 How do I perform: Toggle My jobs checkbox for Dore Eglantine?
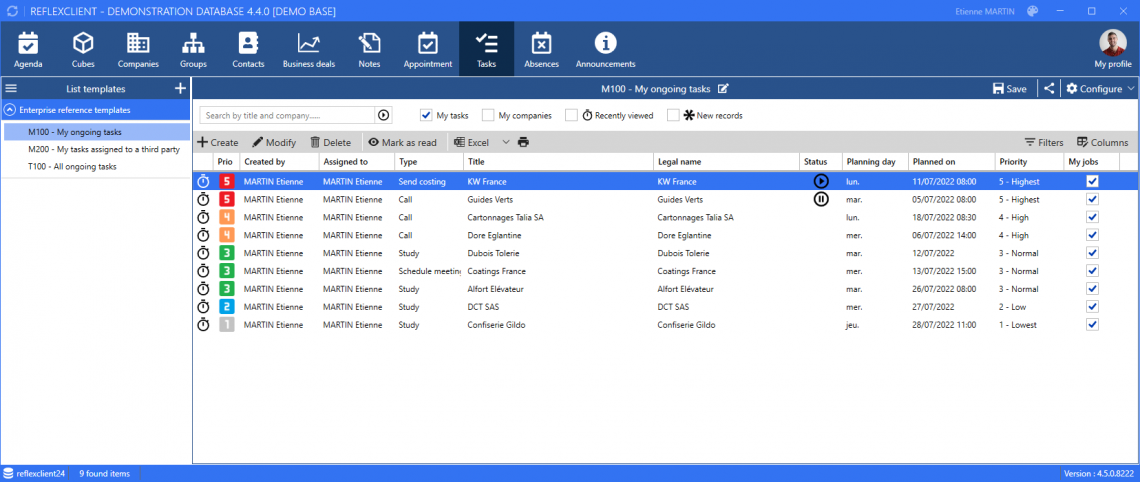point(1092,235)
